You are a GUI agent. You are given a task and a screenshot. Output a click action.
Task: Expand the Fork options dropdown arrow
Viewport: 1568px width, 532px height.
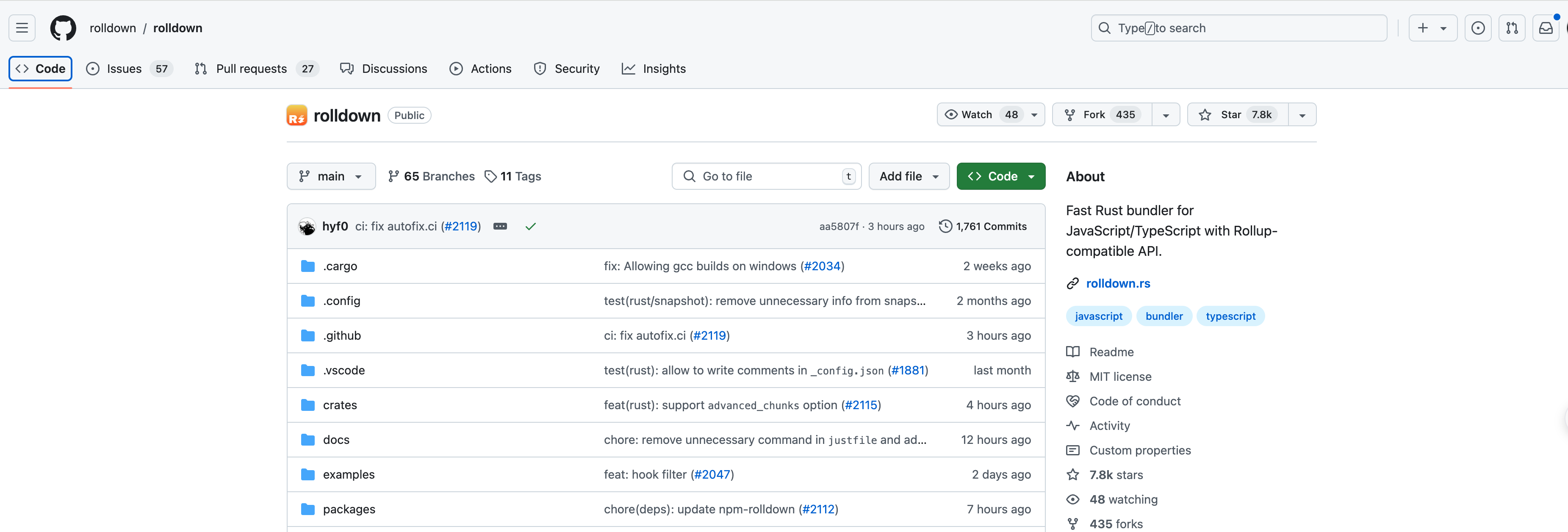click(x=1166, y=115)
